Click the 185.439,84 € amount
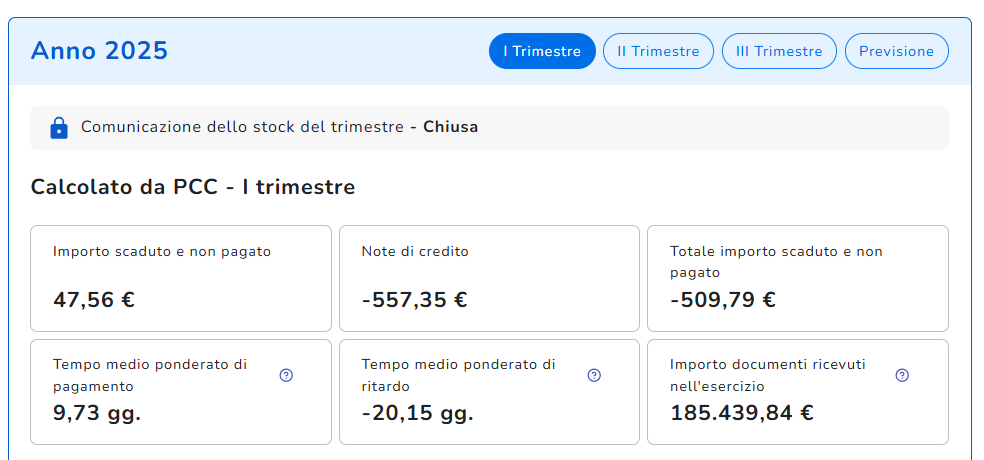This screenshot has height=460, width=984. pyautogui.click(x=742, y=412)
